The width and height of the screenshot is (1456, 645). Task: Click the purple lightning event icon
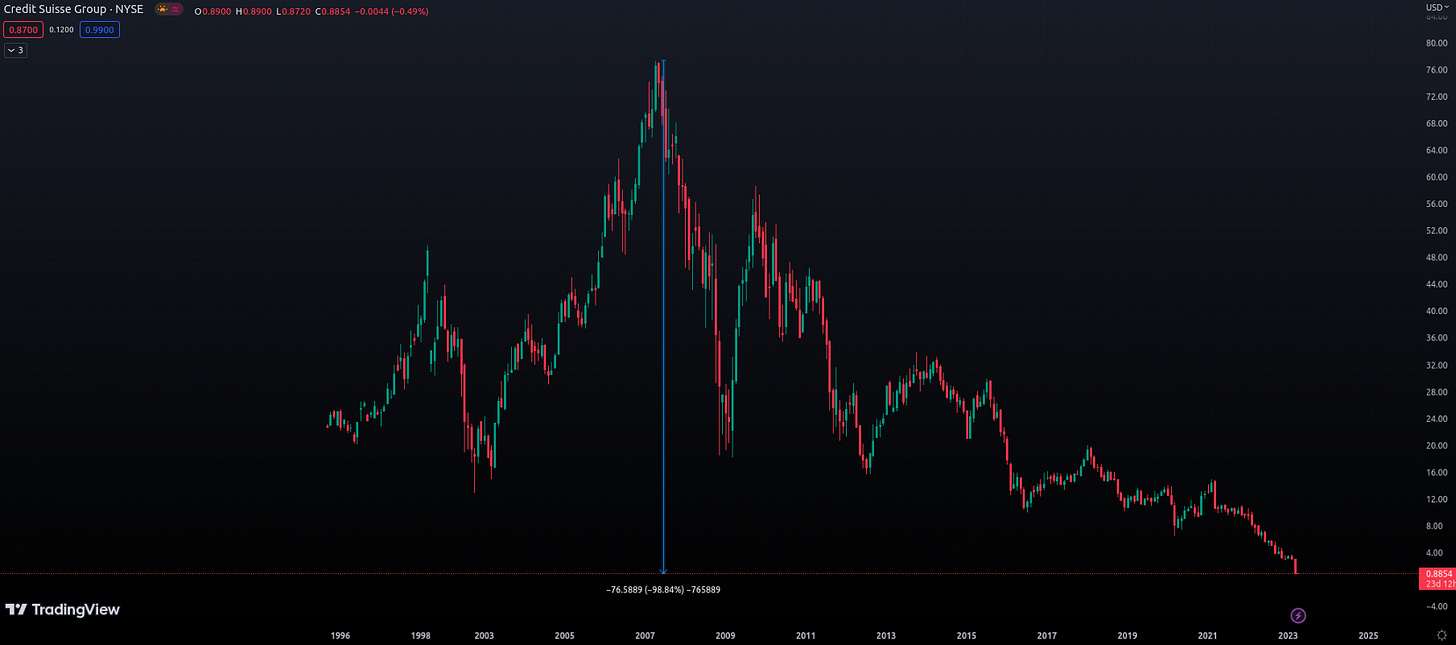point(1298,615)
